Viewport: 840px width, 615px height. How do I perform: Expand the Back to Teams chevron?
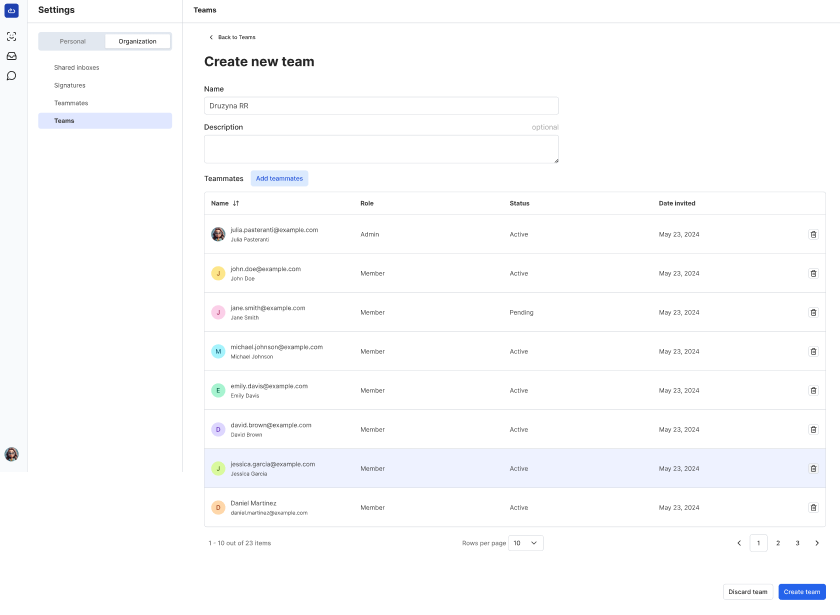tap(210, 36)
